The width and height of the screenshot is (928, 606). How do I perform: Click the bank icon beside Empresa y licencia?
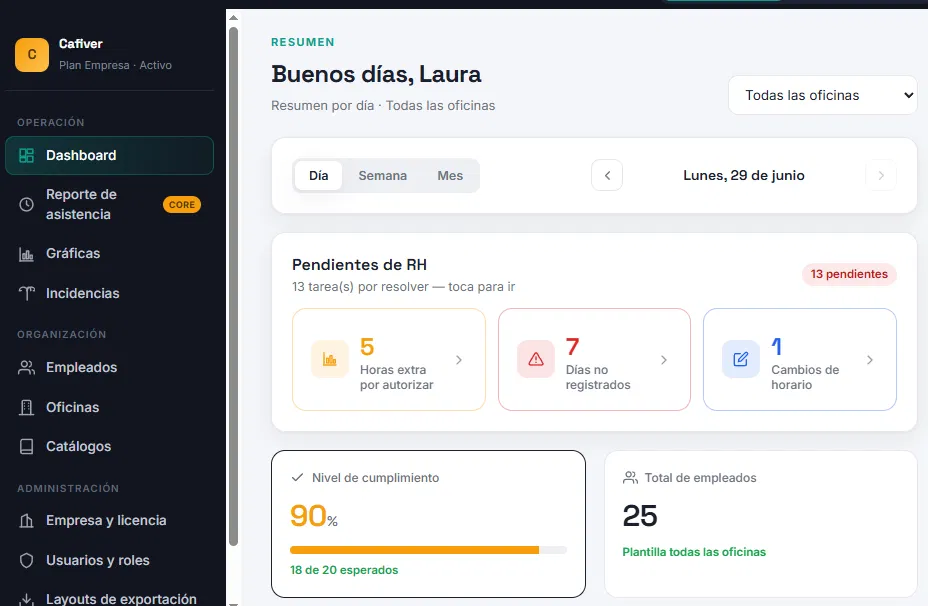(x=27, y=521)
